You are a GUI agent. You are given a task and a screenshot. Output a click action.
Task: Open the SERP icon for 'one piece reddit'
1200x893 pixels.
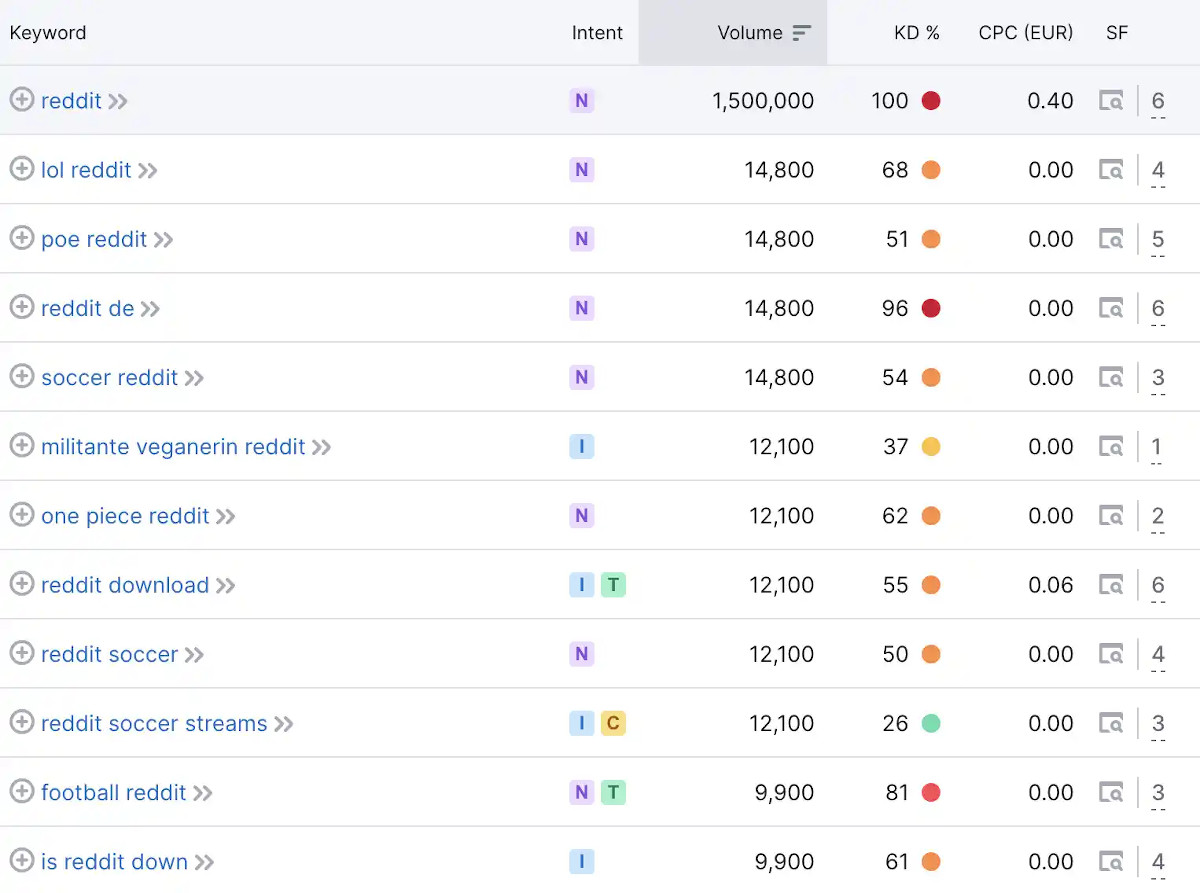[x=1111, y=515]
